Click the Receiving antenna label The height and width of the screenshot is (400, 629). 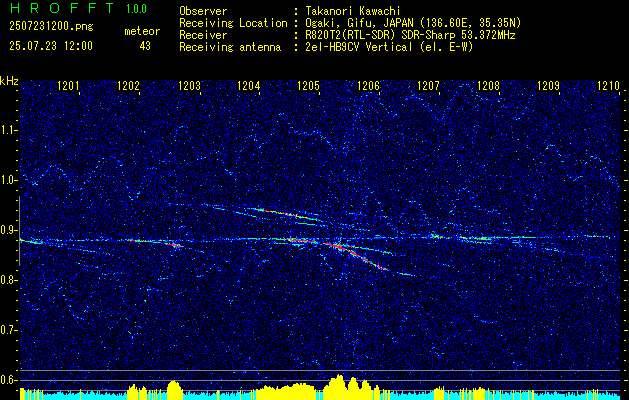point(230,47)
